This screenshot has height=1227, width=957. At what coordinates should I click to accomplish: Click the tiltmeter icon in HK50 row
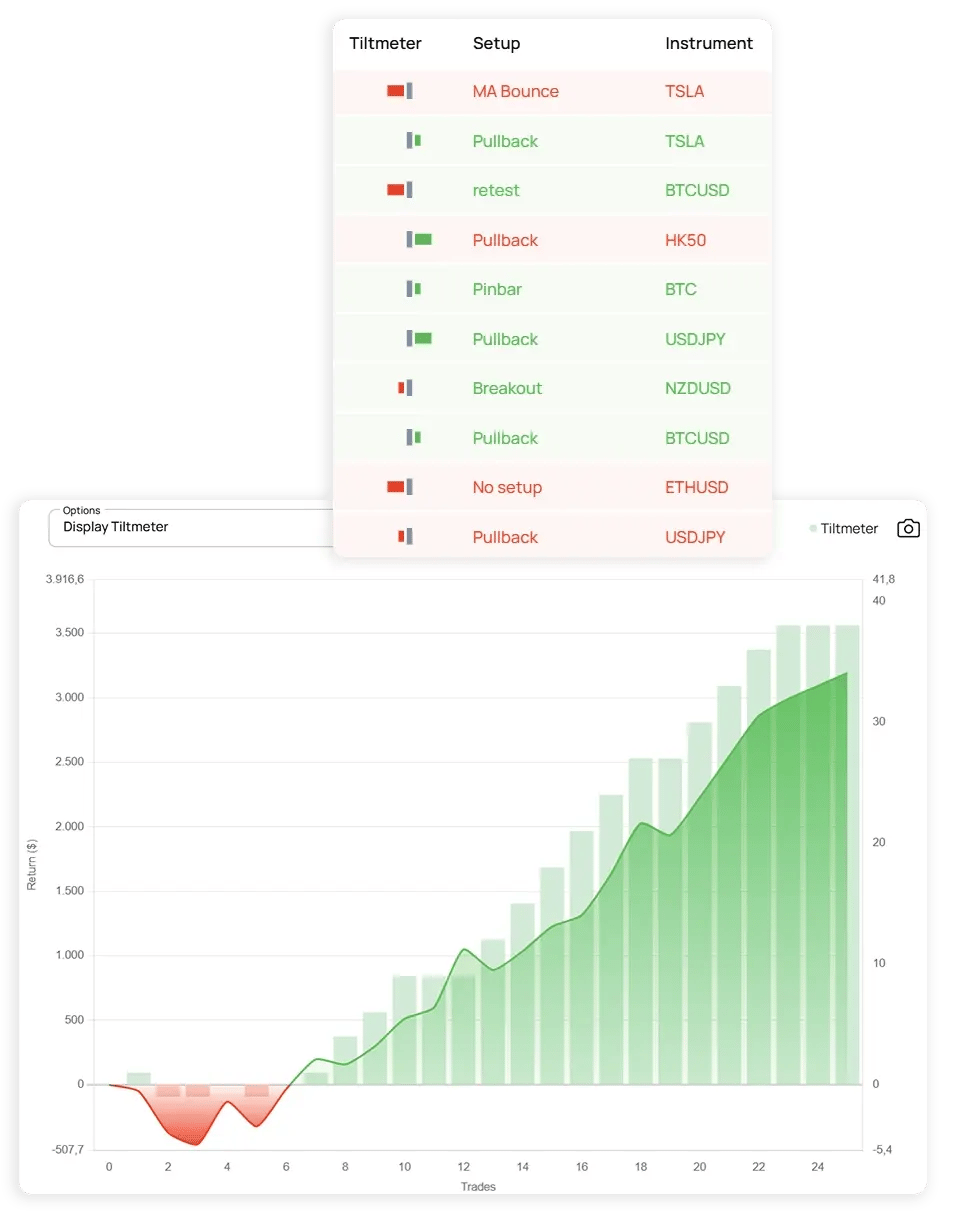pos(419,240)
